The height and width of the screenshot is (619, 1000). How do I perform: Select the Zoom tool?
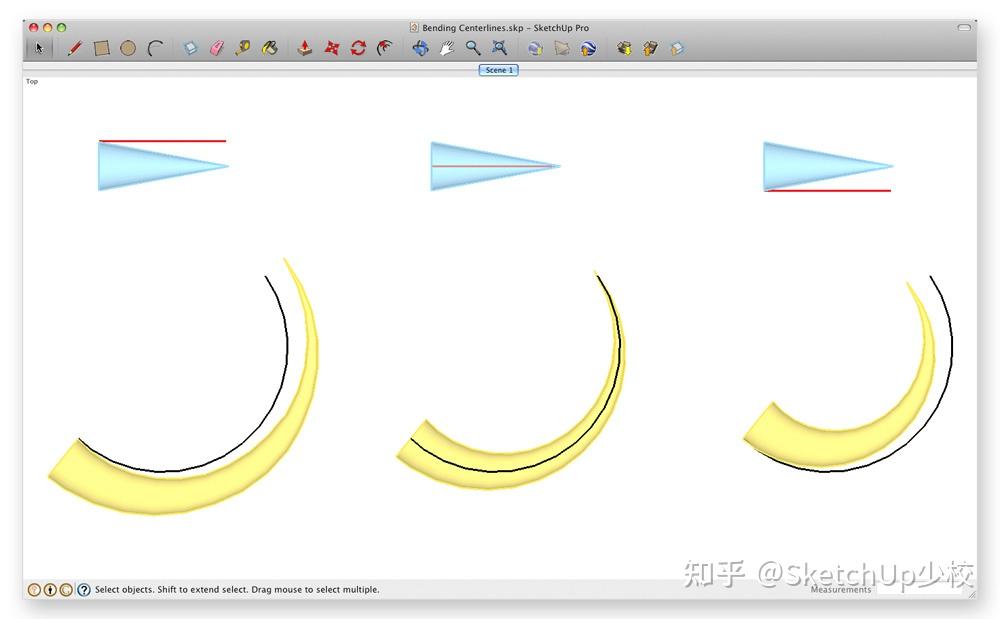pos(471,47)
